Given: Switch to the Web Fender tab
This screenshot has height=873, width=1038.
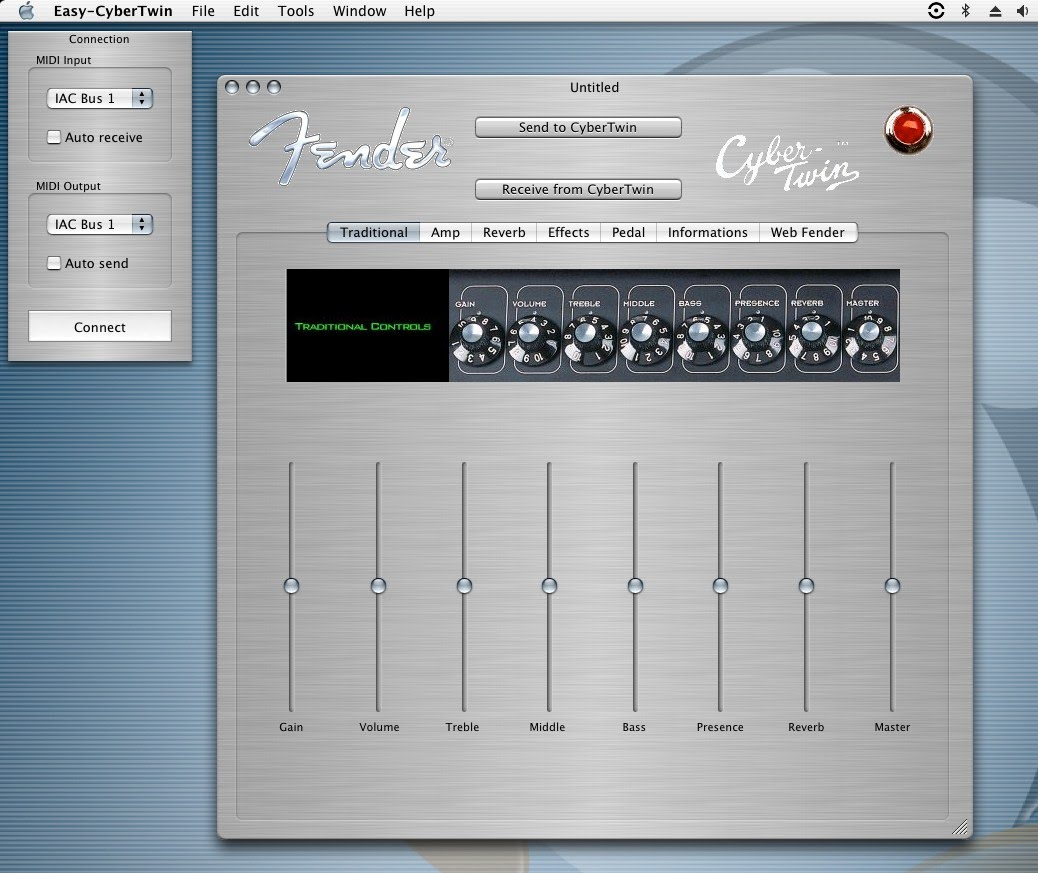Looking at the screenshot, I should tap(808, 232).
